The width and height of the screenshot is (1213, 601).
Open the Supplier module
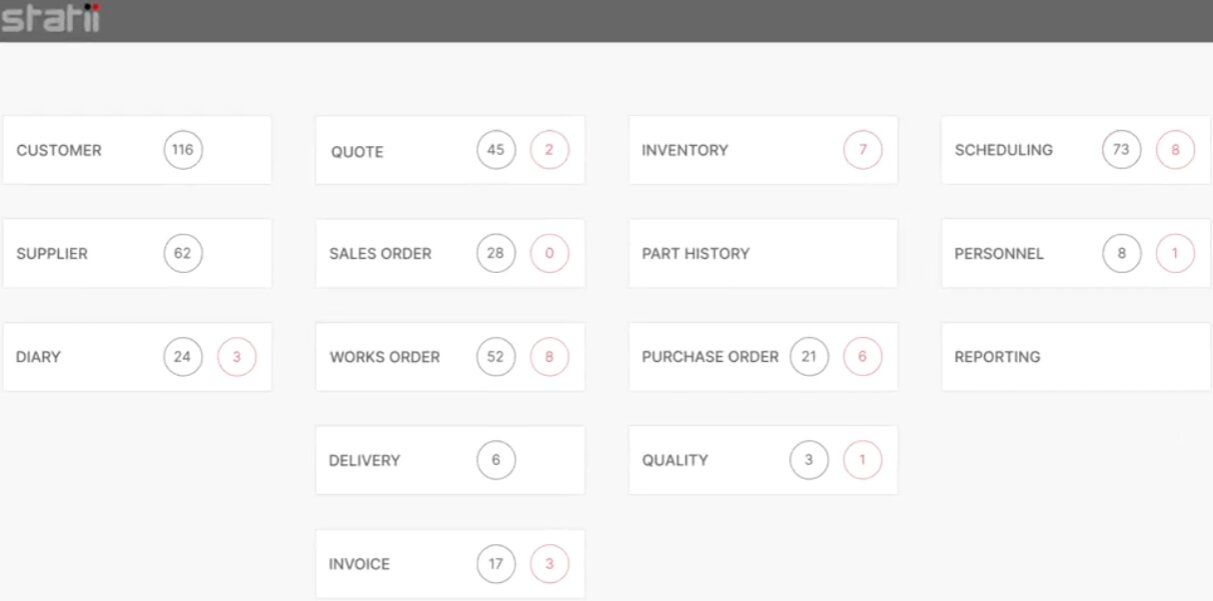pos(52,254)
